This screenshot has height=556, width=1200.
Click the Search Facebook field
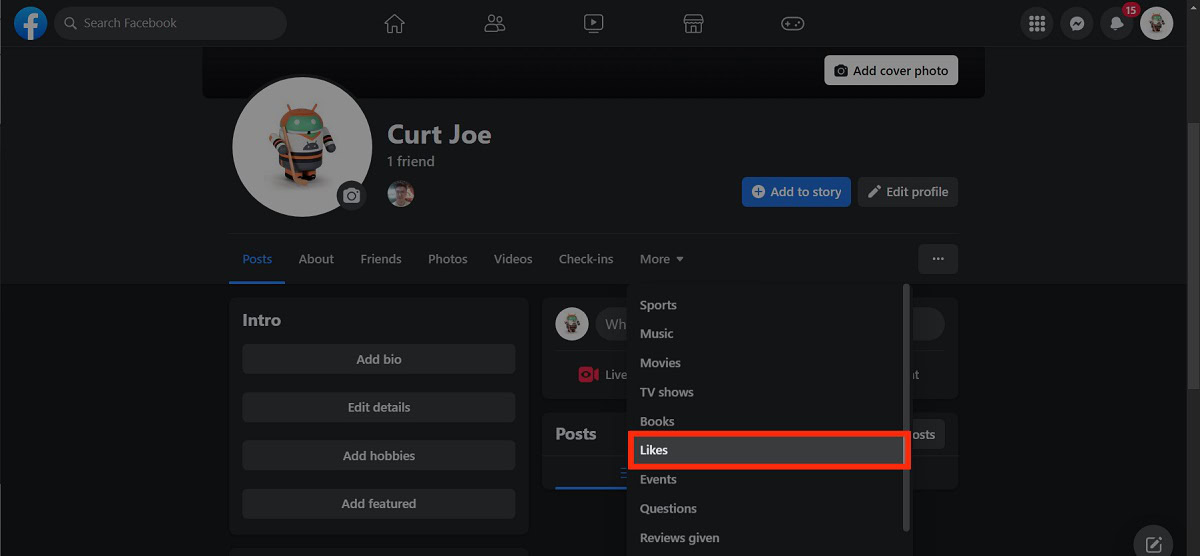click(170, 23)
